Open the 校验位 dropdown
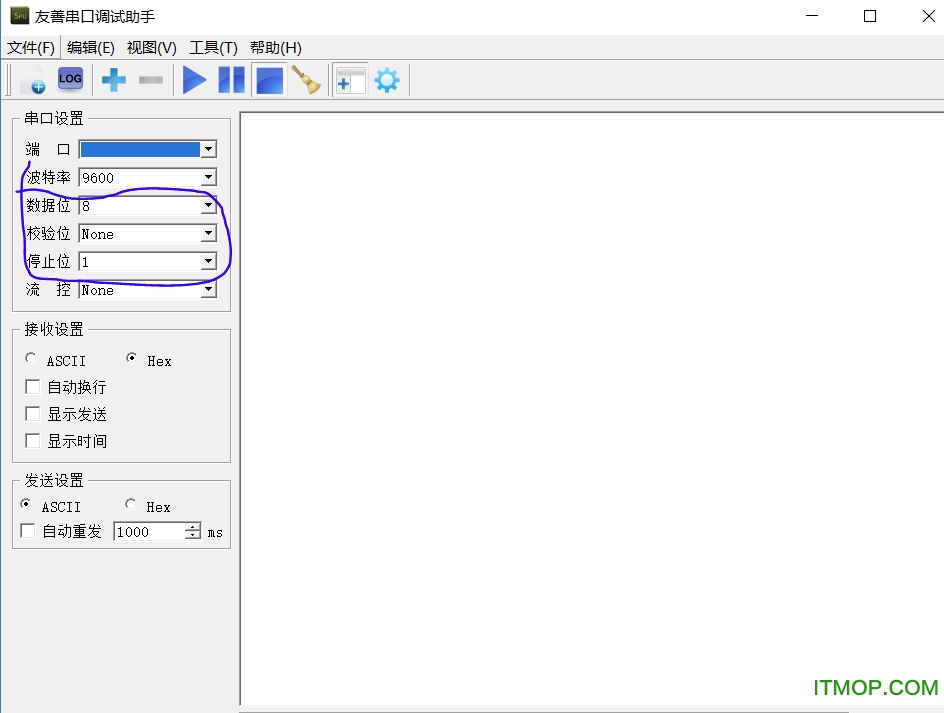 pyautogui.click(x=208, y=234)
